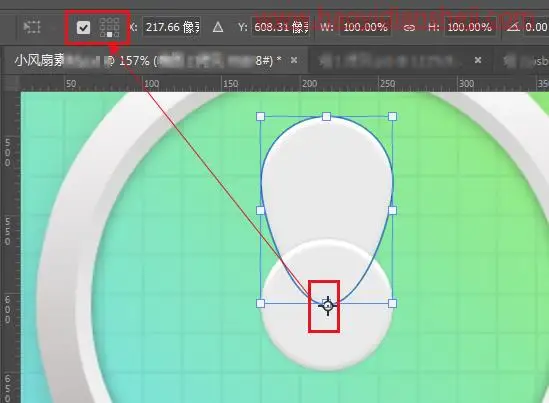The image size is (549, 403).
Task: Click the Free Transform tool icon
Action: pos(32,27)
